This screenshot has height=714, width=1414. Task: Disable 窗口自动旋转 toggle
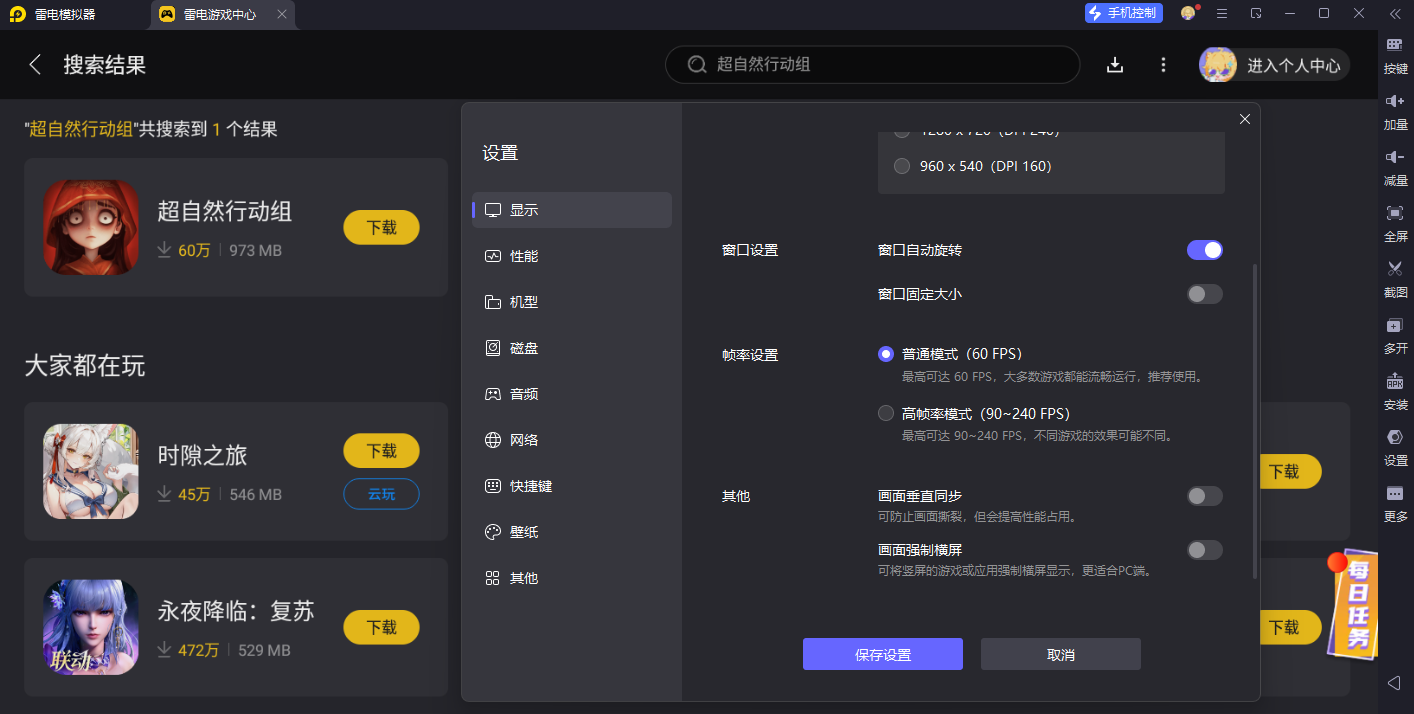click(x=1204, y=249)
